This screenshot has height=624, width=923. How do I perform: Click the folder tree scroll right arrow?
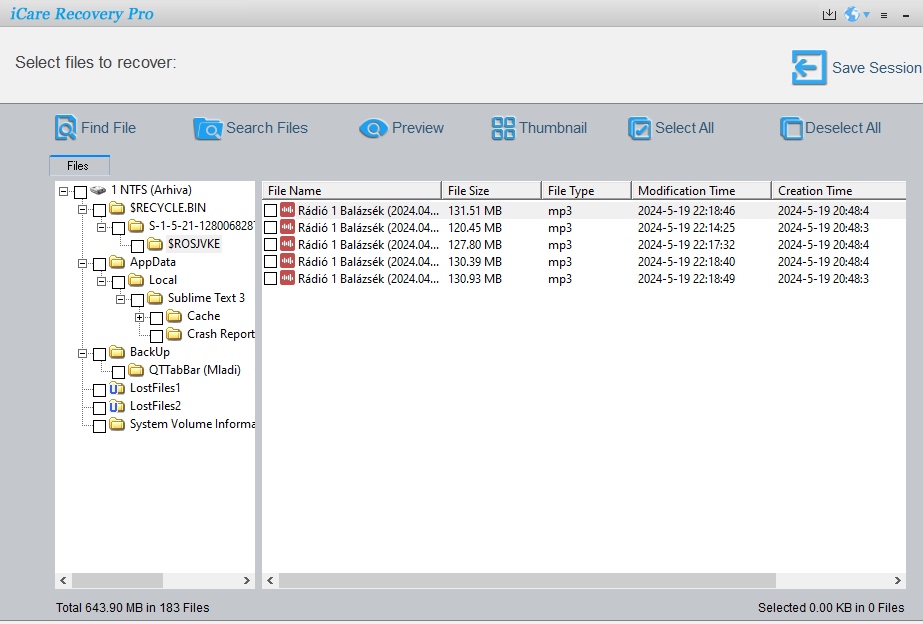[x=247, y=580]
